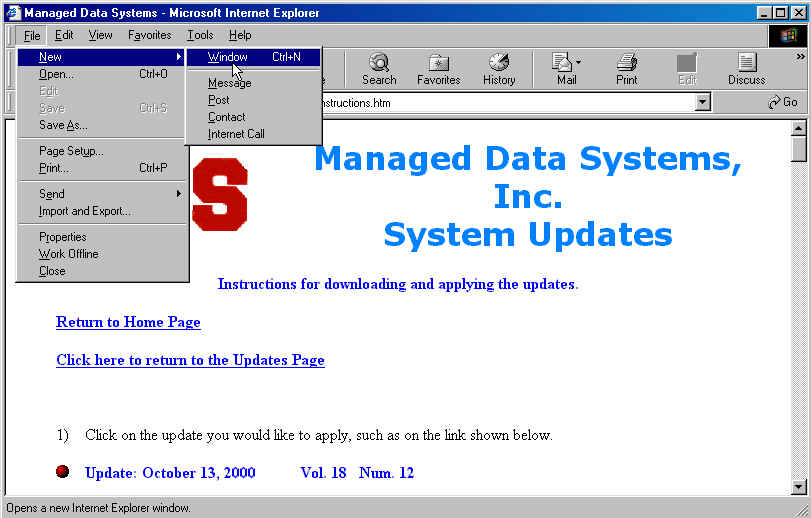The height and width of the screenshot is (518, 811).
Task: Select Post in the New submenu
Action: tap(253, 100)
